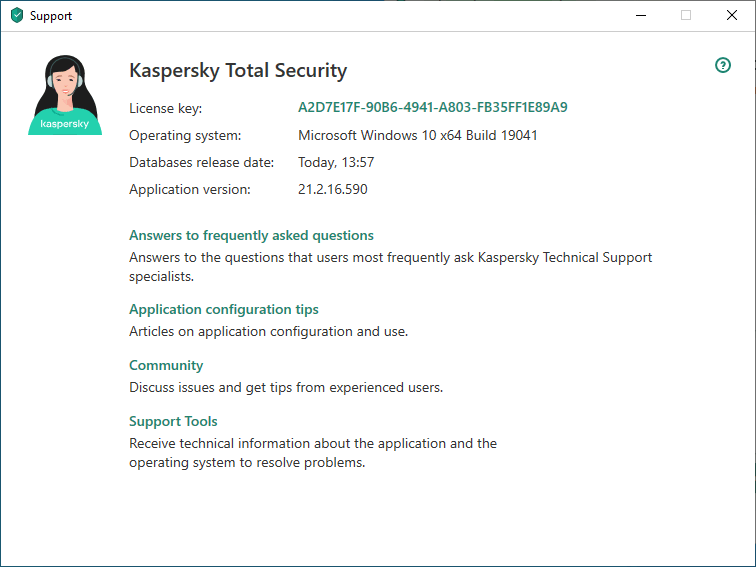Click the Kaspersky shield icon in title bar
756x567 pixels.
coord(16,16)
